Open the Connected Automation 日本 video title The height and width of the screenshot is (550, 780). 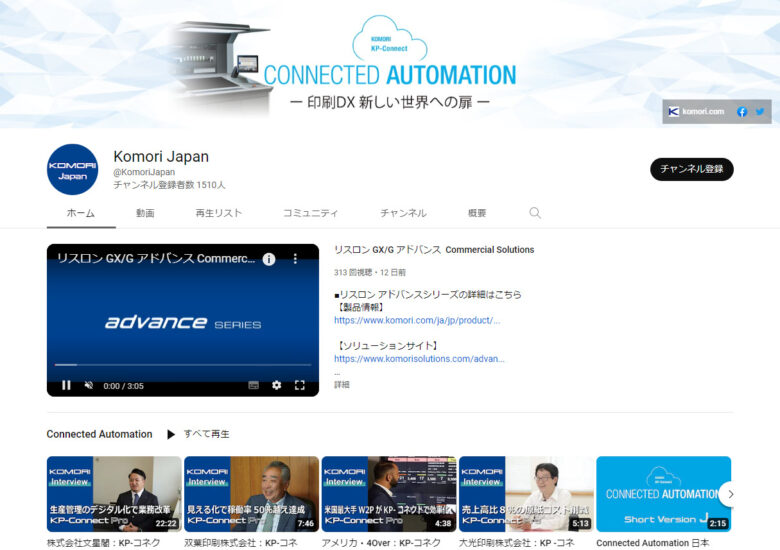(653, 543)
